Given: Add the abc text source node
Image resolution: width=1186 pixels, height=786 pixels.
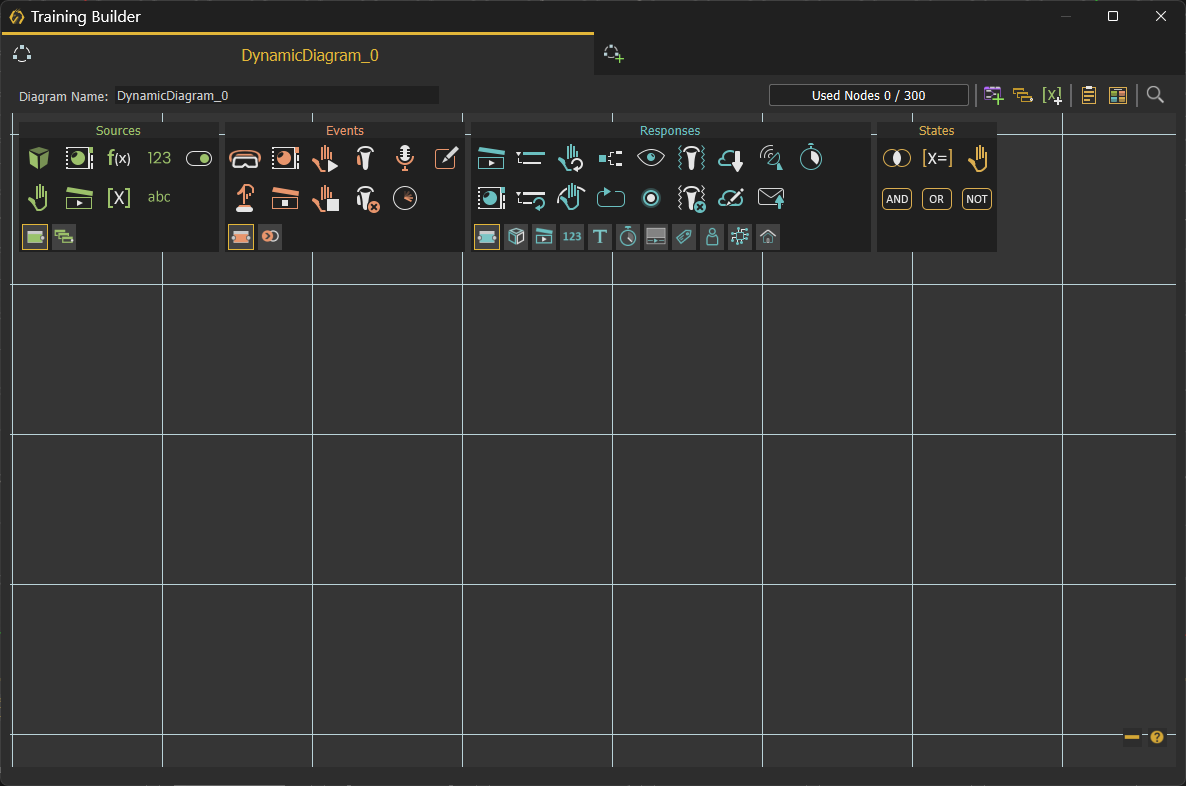Looking at the screenshot, I should pyautogui.click(x=159, y=197).
